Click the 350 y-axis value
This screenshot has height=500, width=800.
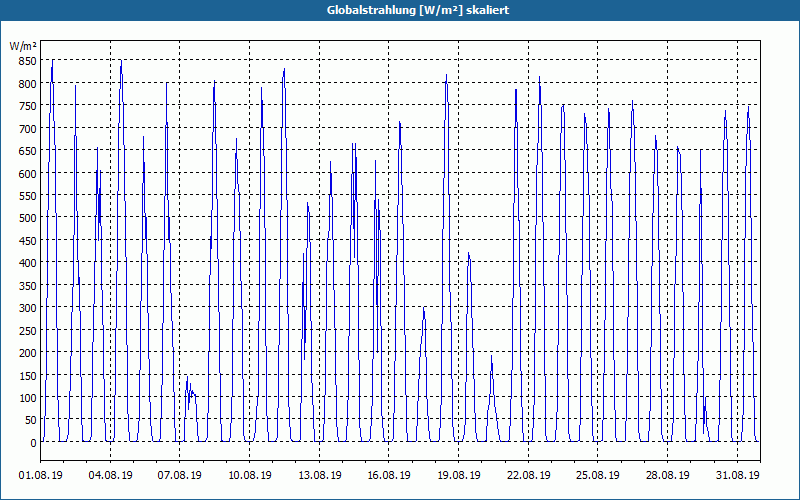[x=28, y=285]
